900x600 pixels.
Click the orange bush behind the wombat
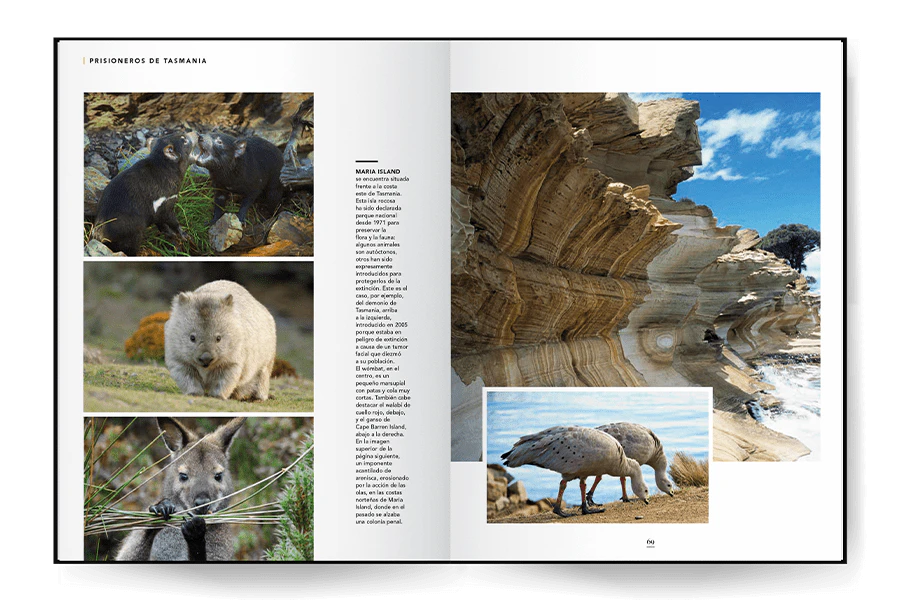[147, 336]
